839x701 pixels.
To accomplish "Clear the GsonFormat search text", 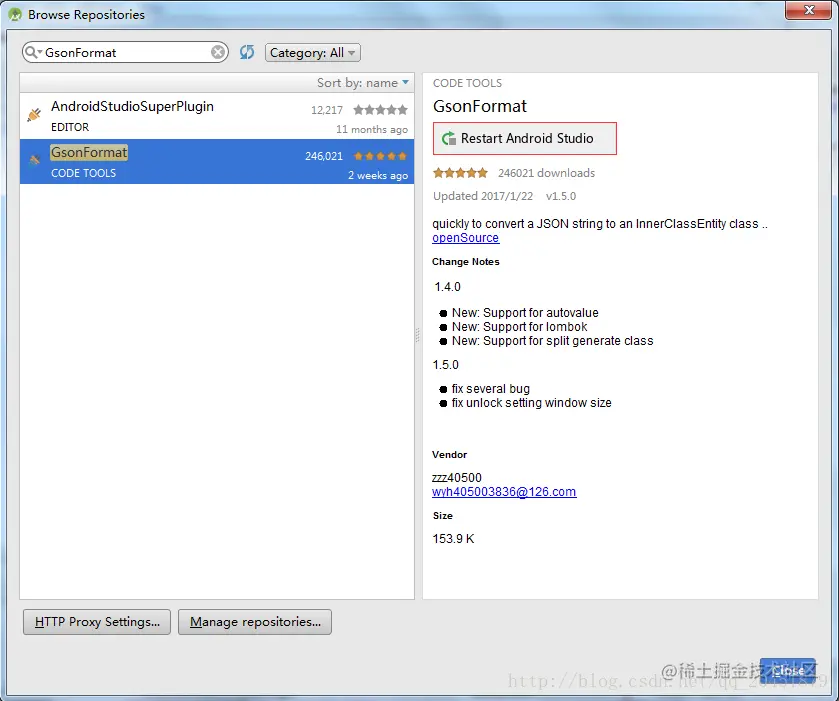I will 218,52.
